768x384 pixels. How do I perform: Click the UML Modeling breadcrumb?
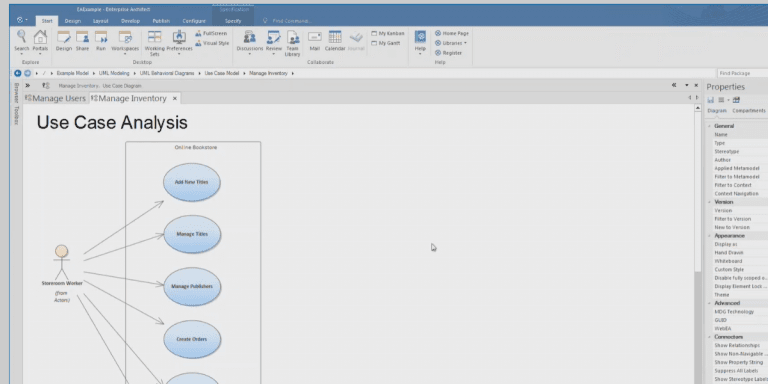tap(114, 73)
